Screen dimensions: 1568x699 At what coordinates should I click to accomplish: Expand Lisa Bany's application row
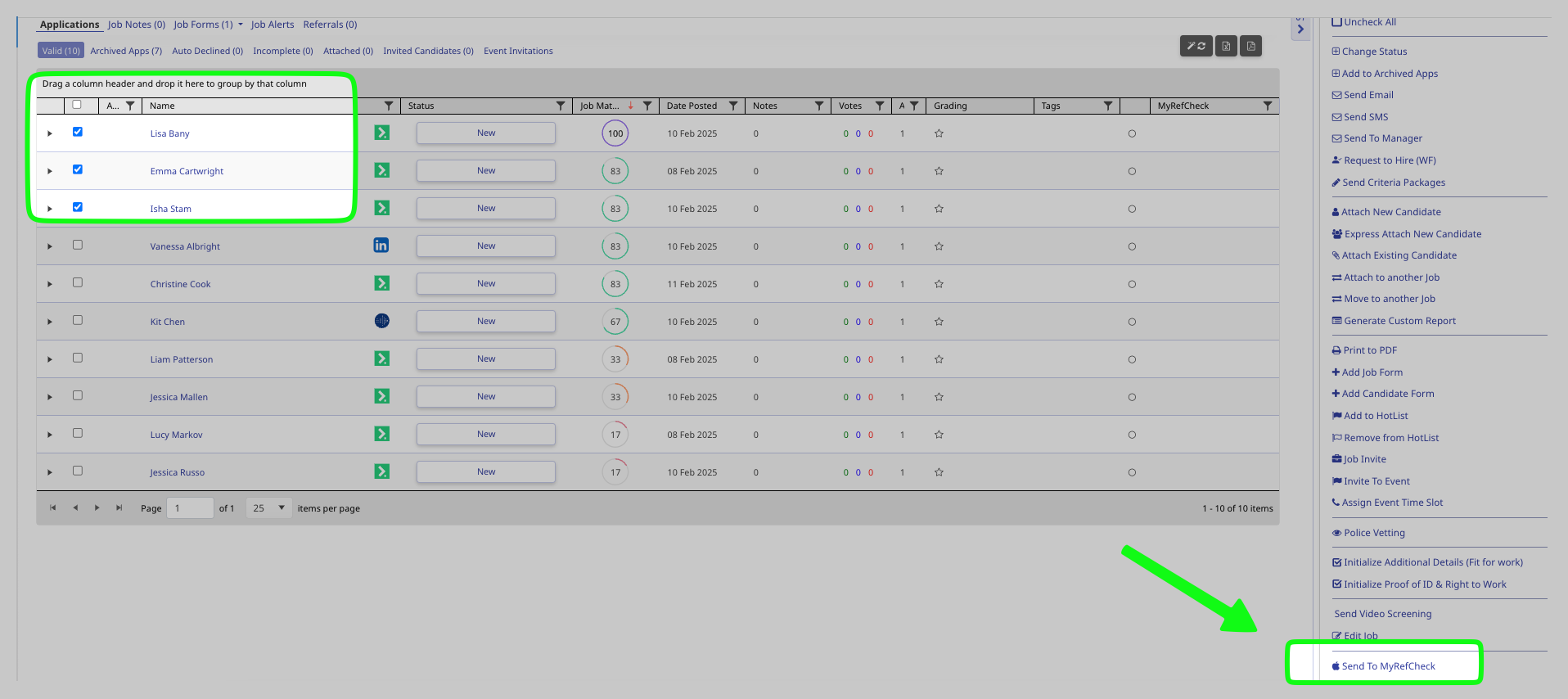click(x=50, y=133)
